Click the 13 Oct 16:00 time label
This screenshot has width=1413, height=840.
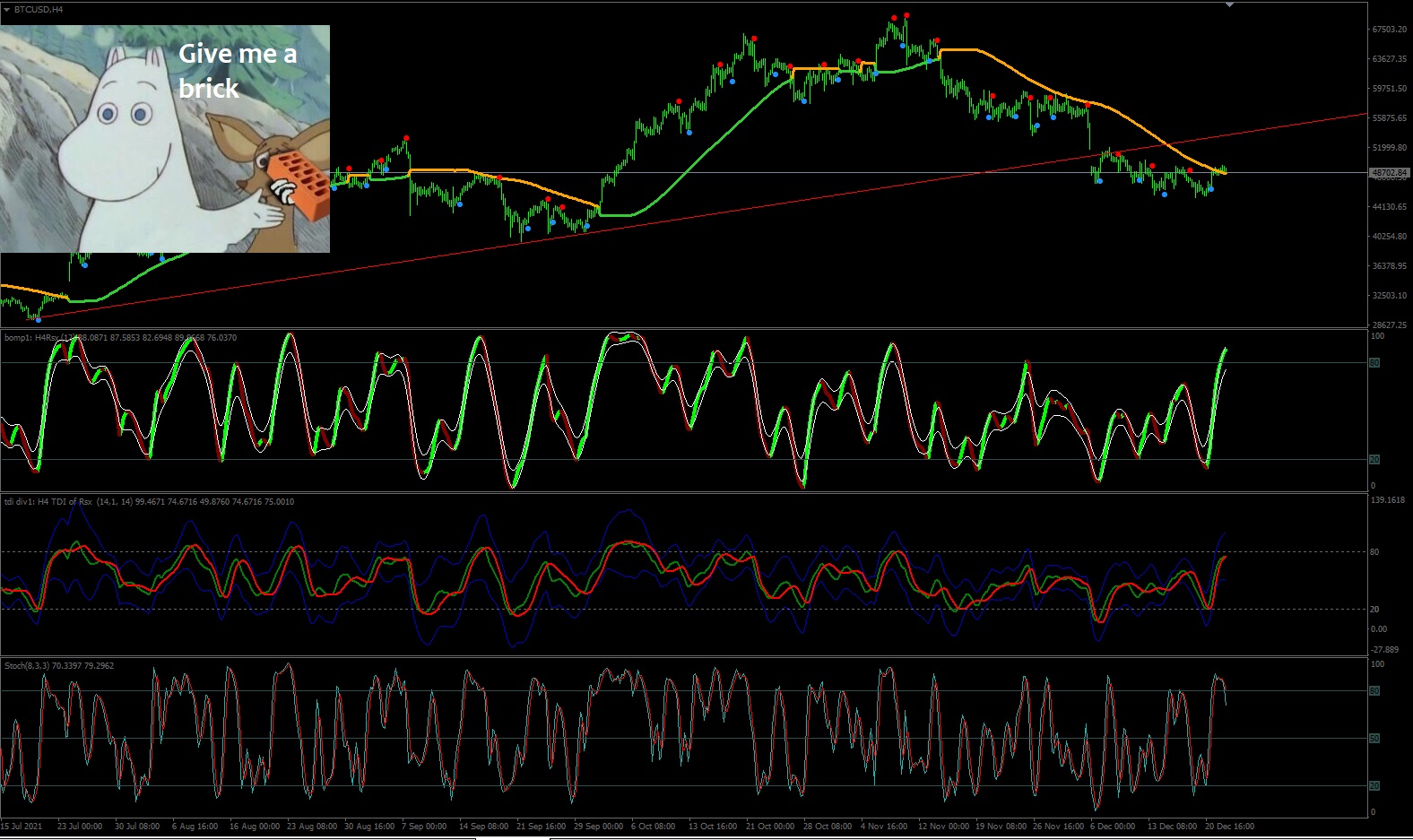click(713, 827)
